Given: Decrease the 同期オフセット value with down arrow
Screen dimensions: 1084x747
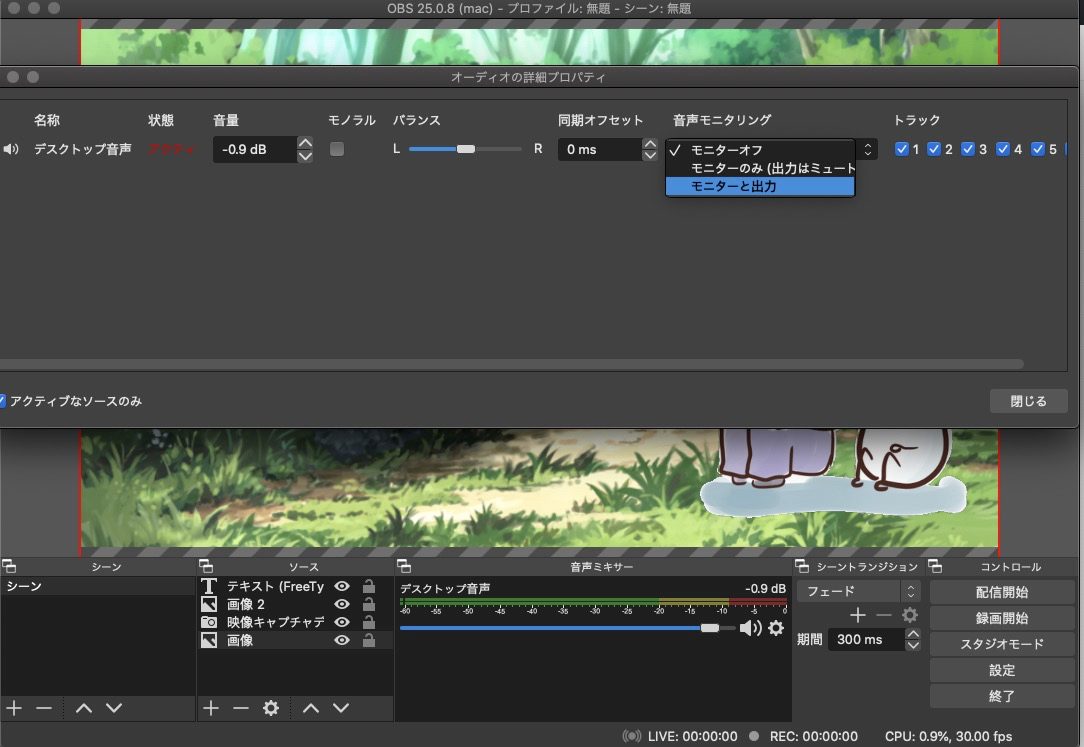Looking at the screenshot, I should coord(649,156).
